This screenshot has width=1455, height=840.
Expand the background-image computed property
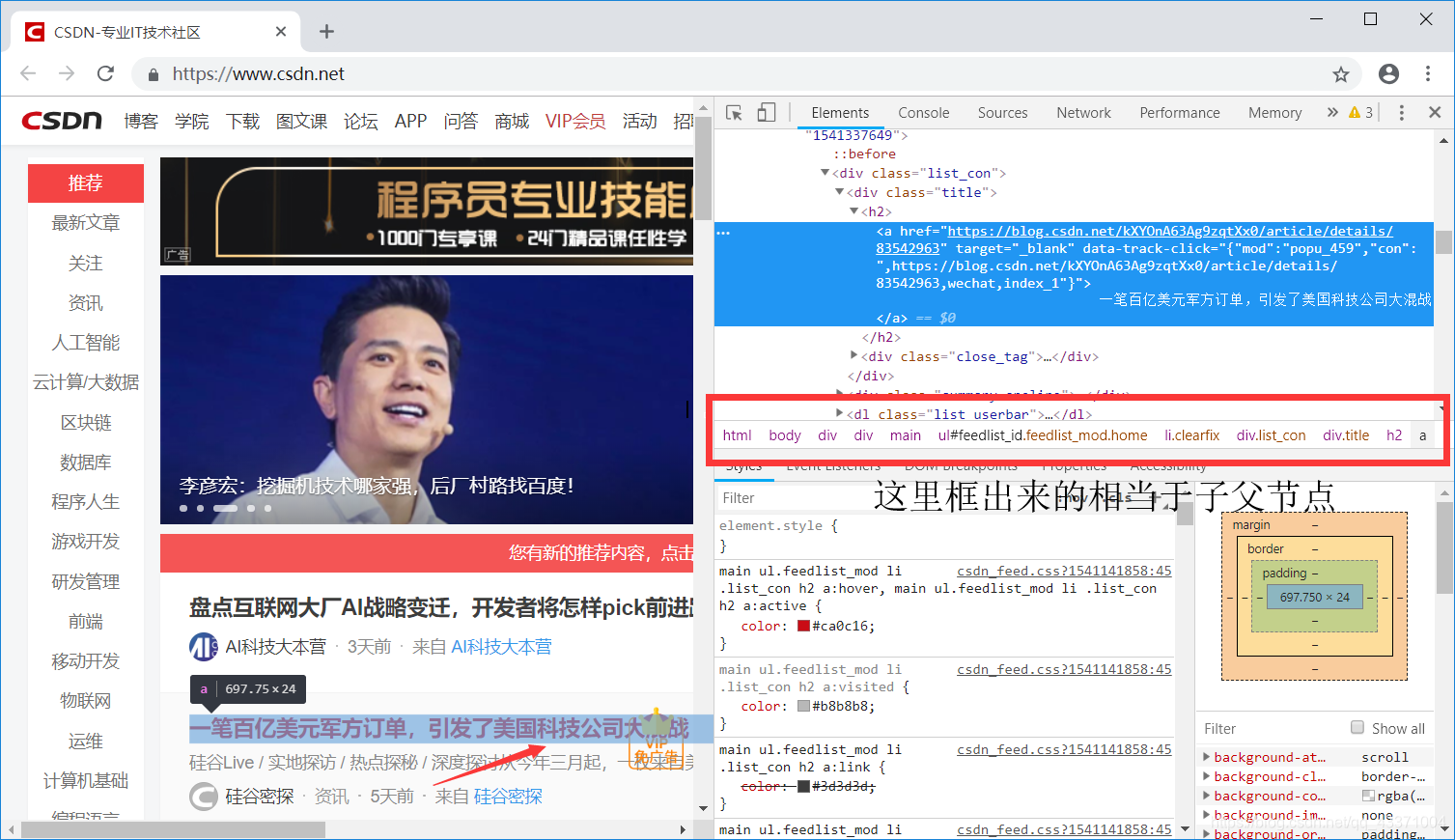click(x=1207, y=815)
